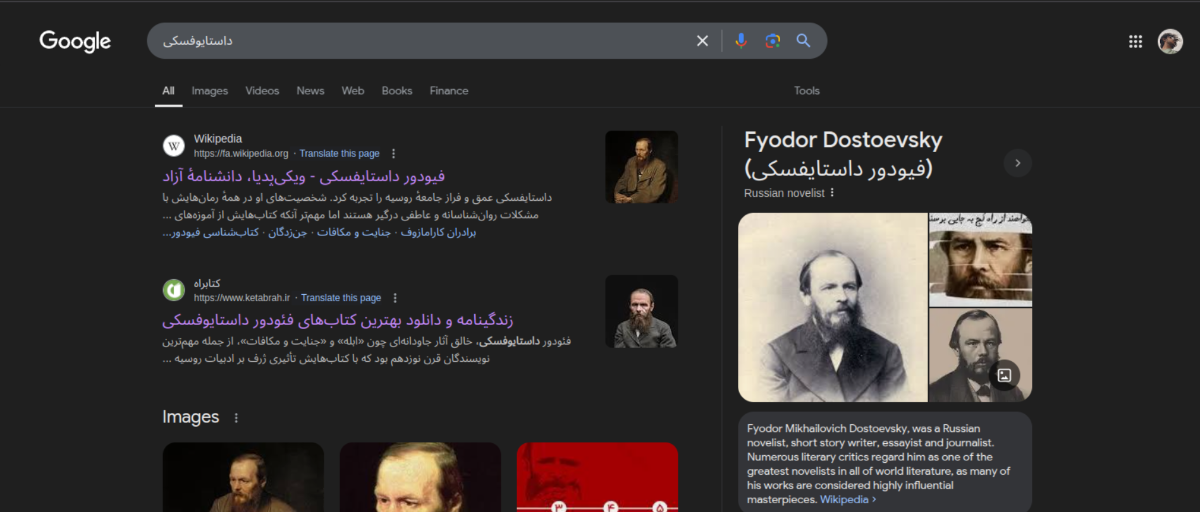Image resolution: width=1200 pixels, height=512 pixels.
Task: Switch to the Finance tab
Action: pyautogui.click(x=449, y=91)
